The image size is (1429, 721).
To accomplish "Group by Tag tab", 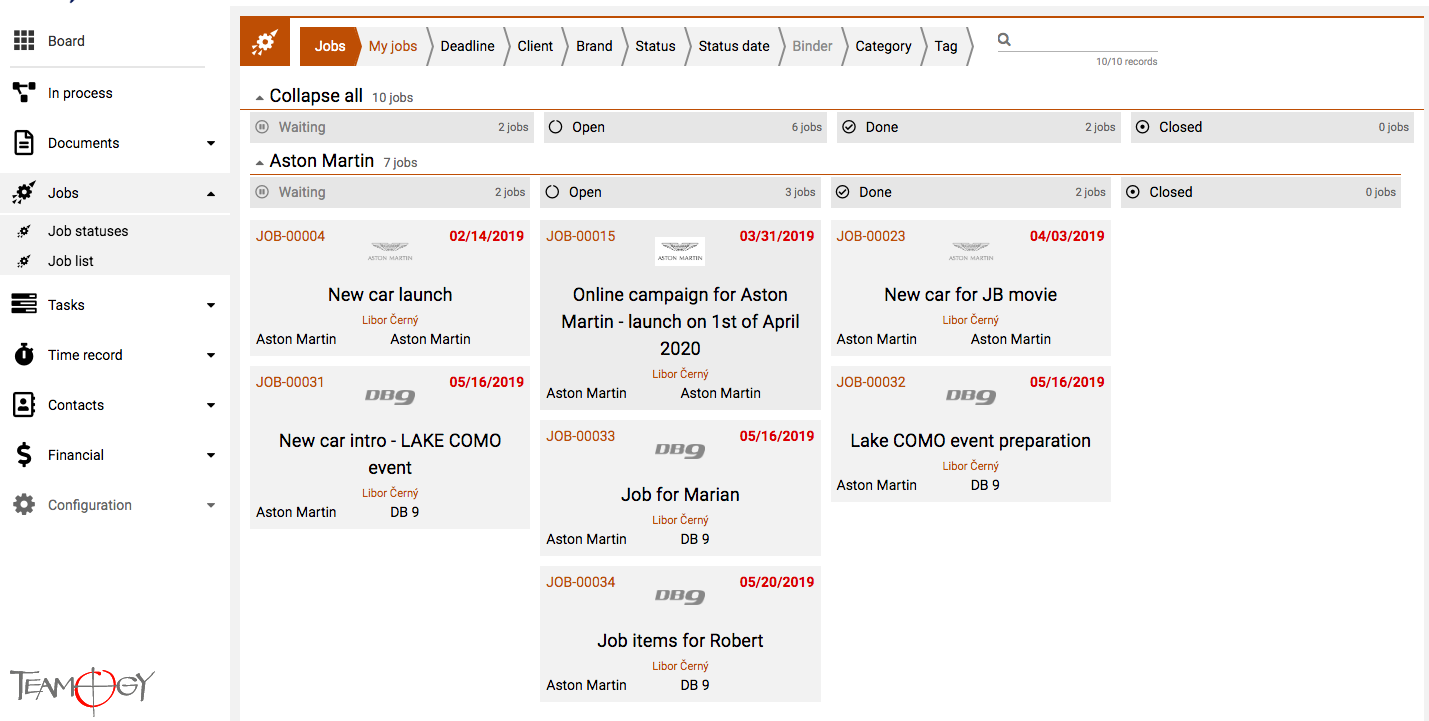I will click(946, 46).
